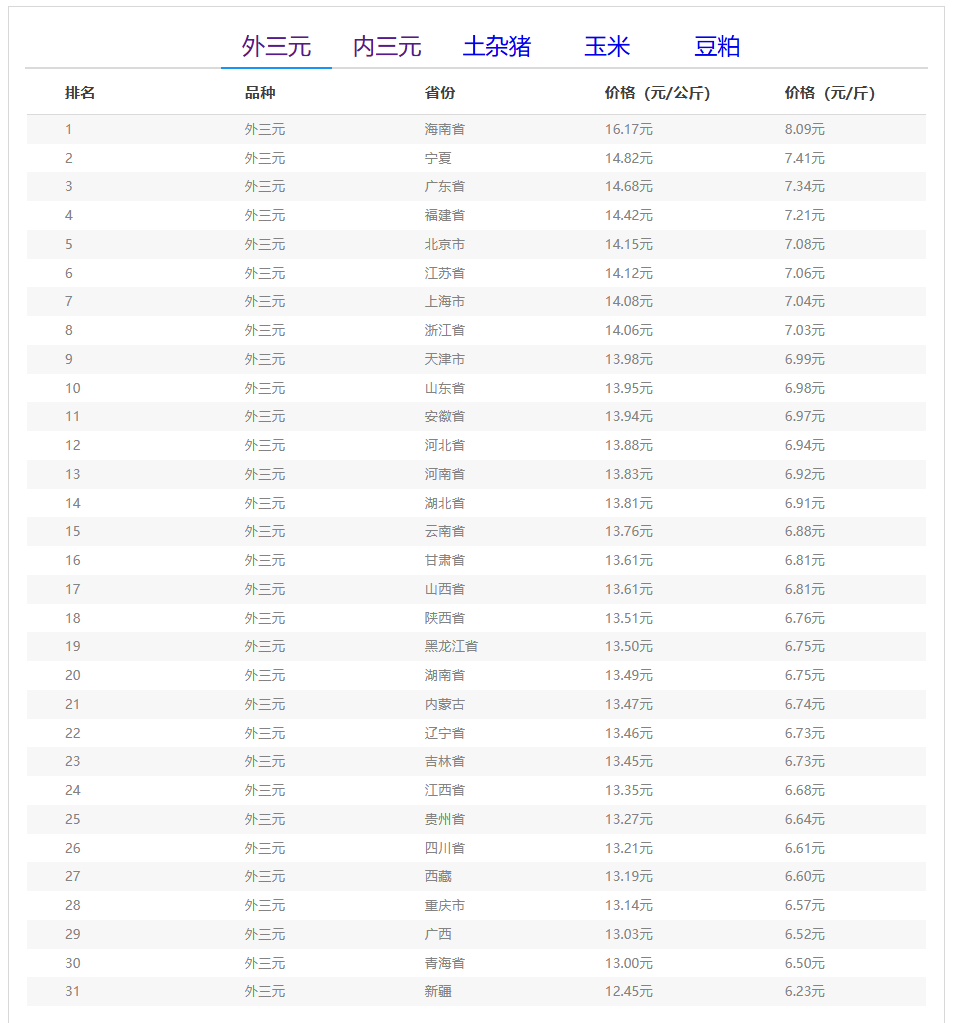The width and height of the screenshot is (964, 1023).
Task: Click the 13.51元 price value
Action: [629, 618]
